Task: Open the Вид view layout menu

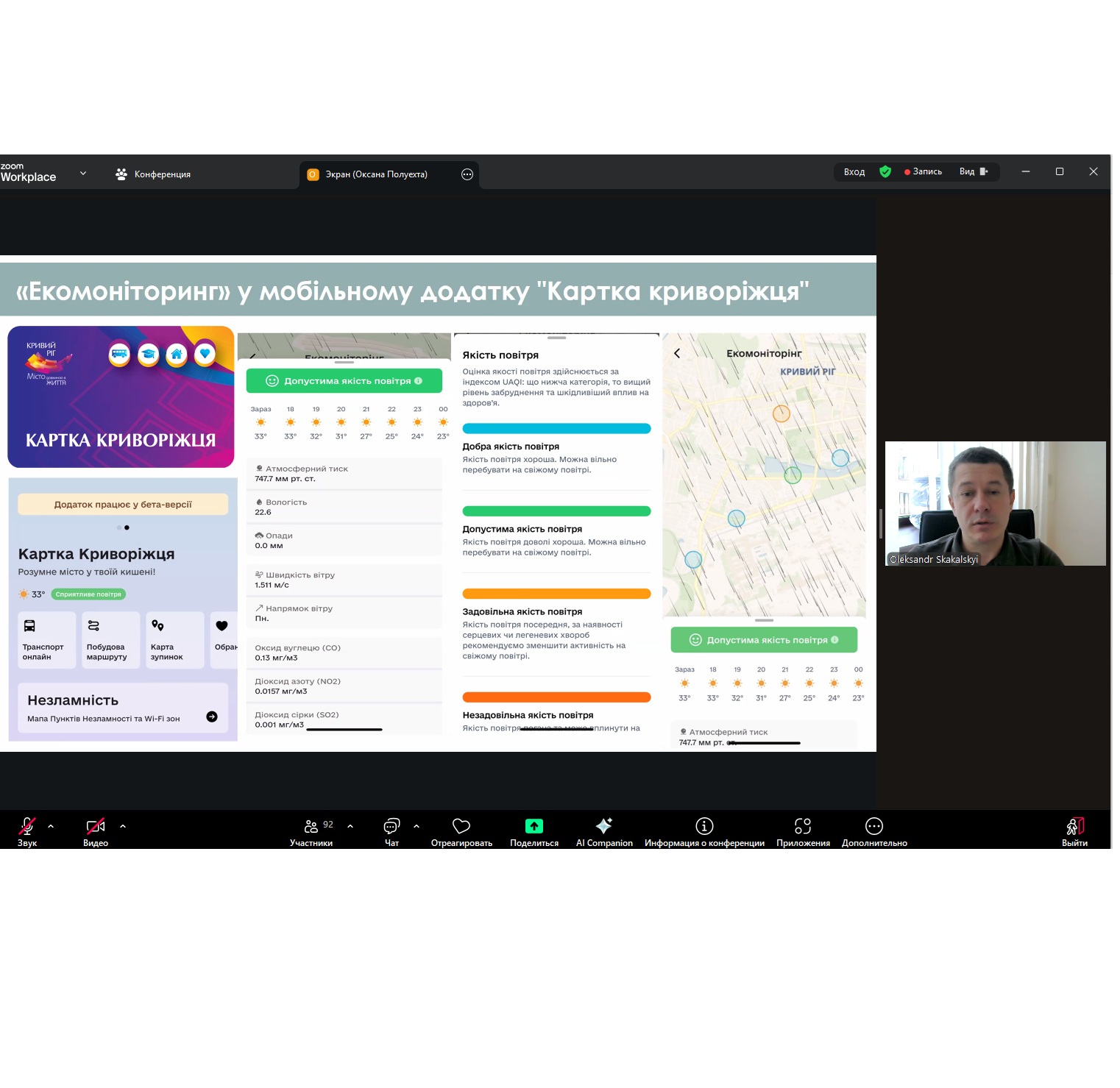Action: coord(973,172)
